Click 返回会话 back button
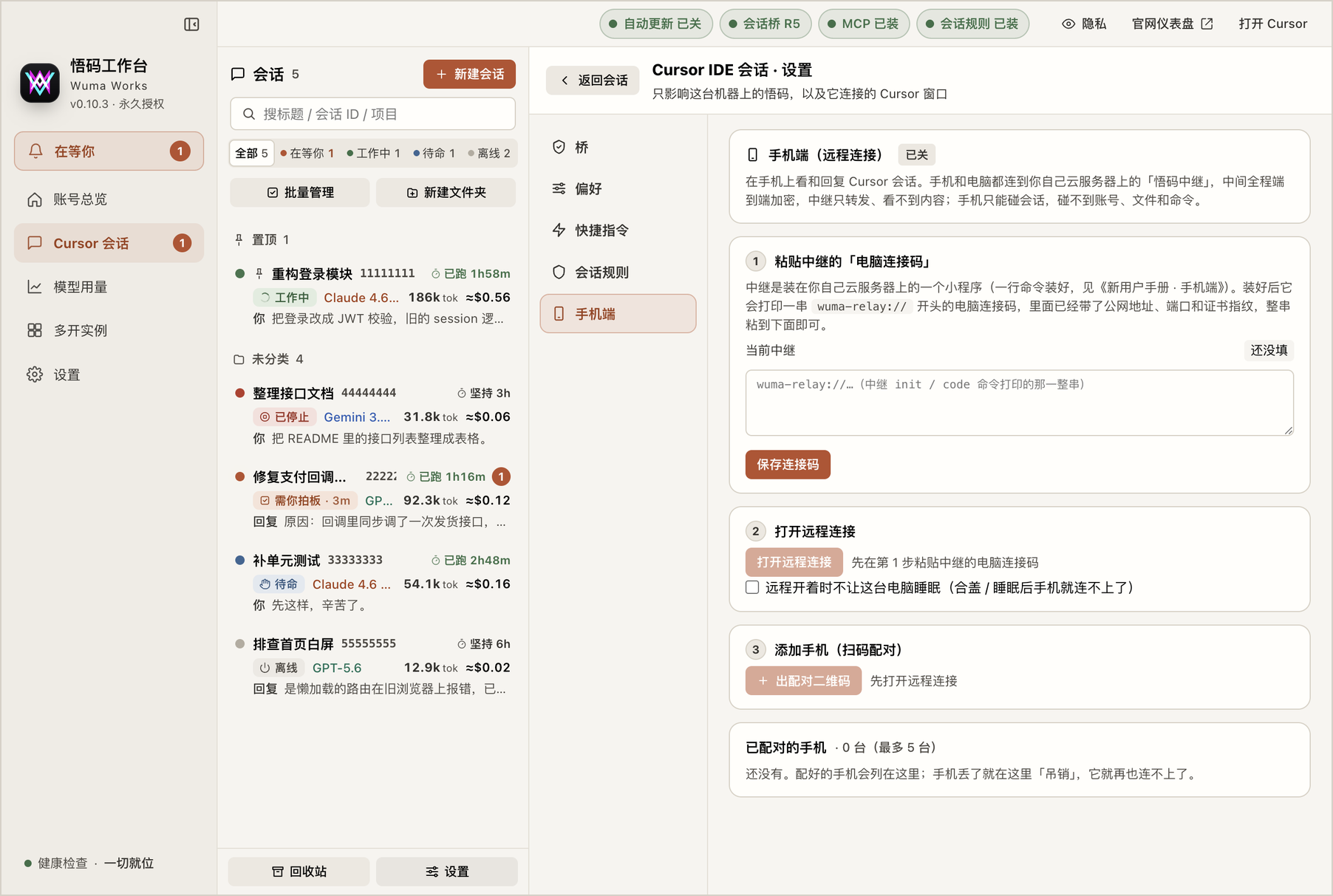 tap(593, 80)
